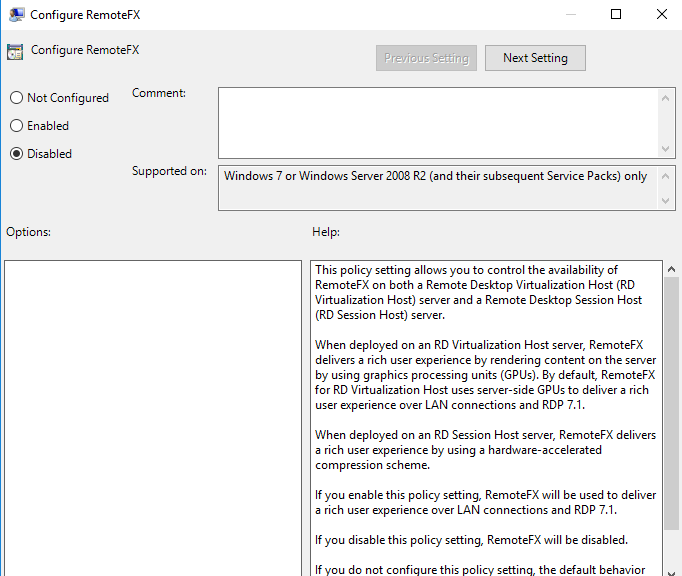682x576 pixels.
Task: Click the 'Options:' label
Action: pyautogui.click(x=28, y=232)
